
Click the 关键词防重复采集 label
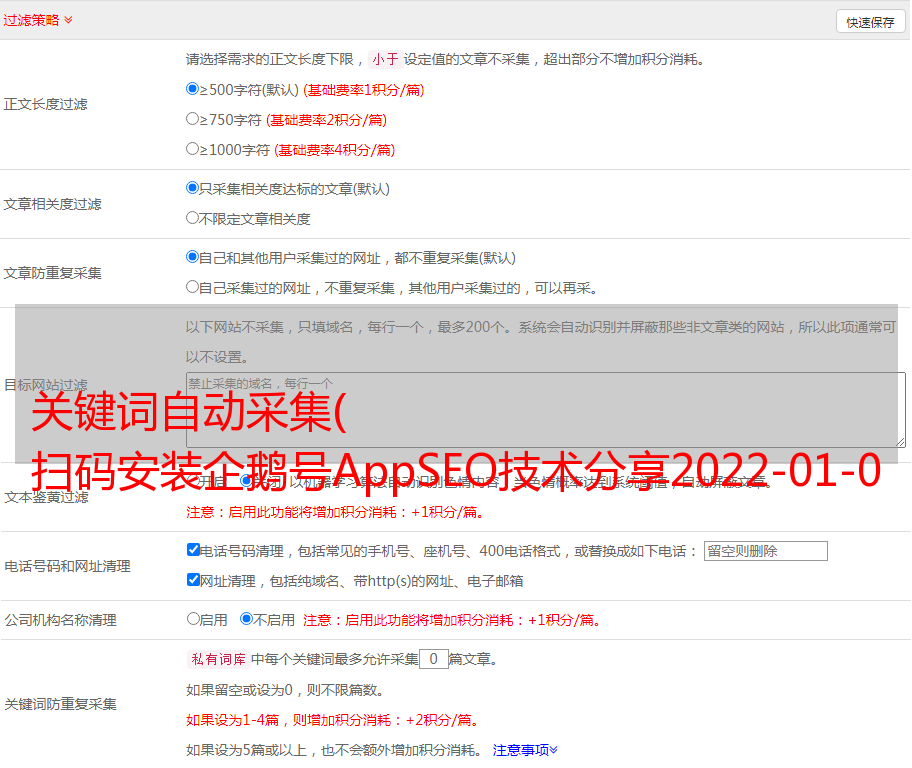click(60, 704)
